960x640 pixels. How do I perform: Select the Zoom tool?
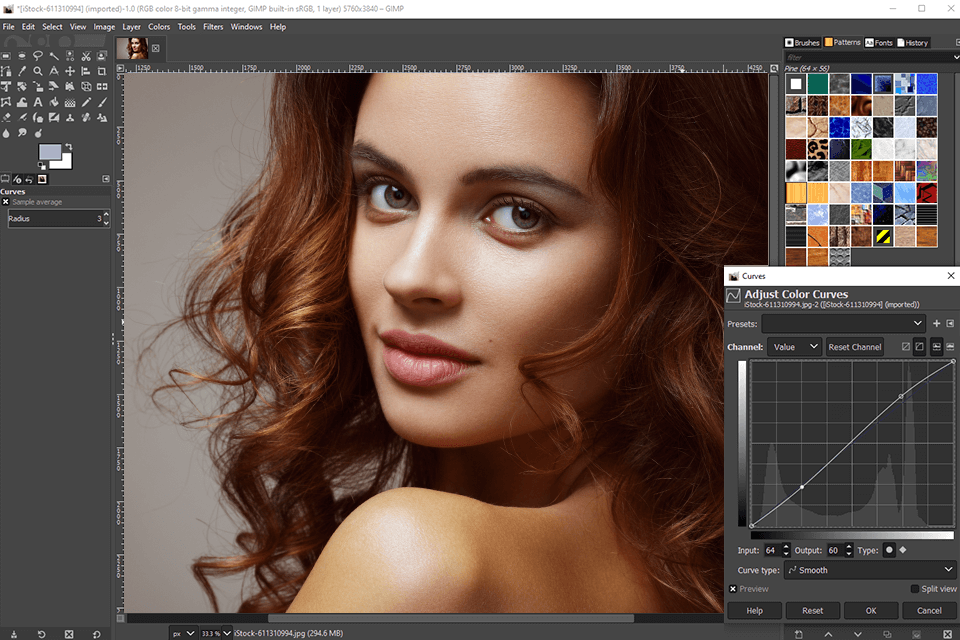pos(37,70)
